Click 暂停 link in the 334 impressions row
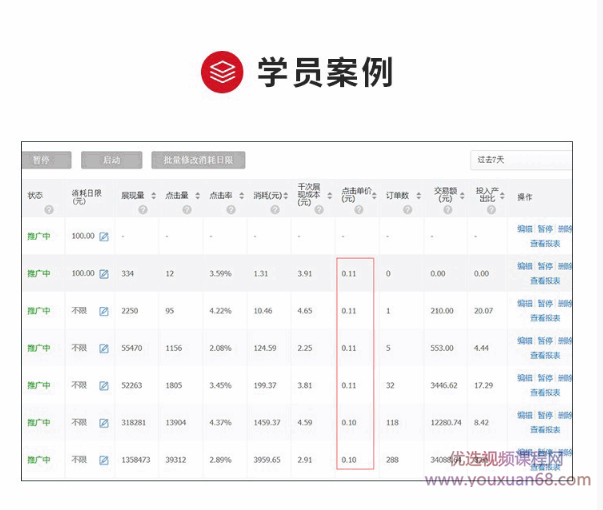 click(545, 266)
